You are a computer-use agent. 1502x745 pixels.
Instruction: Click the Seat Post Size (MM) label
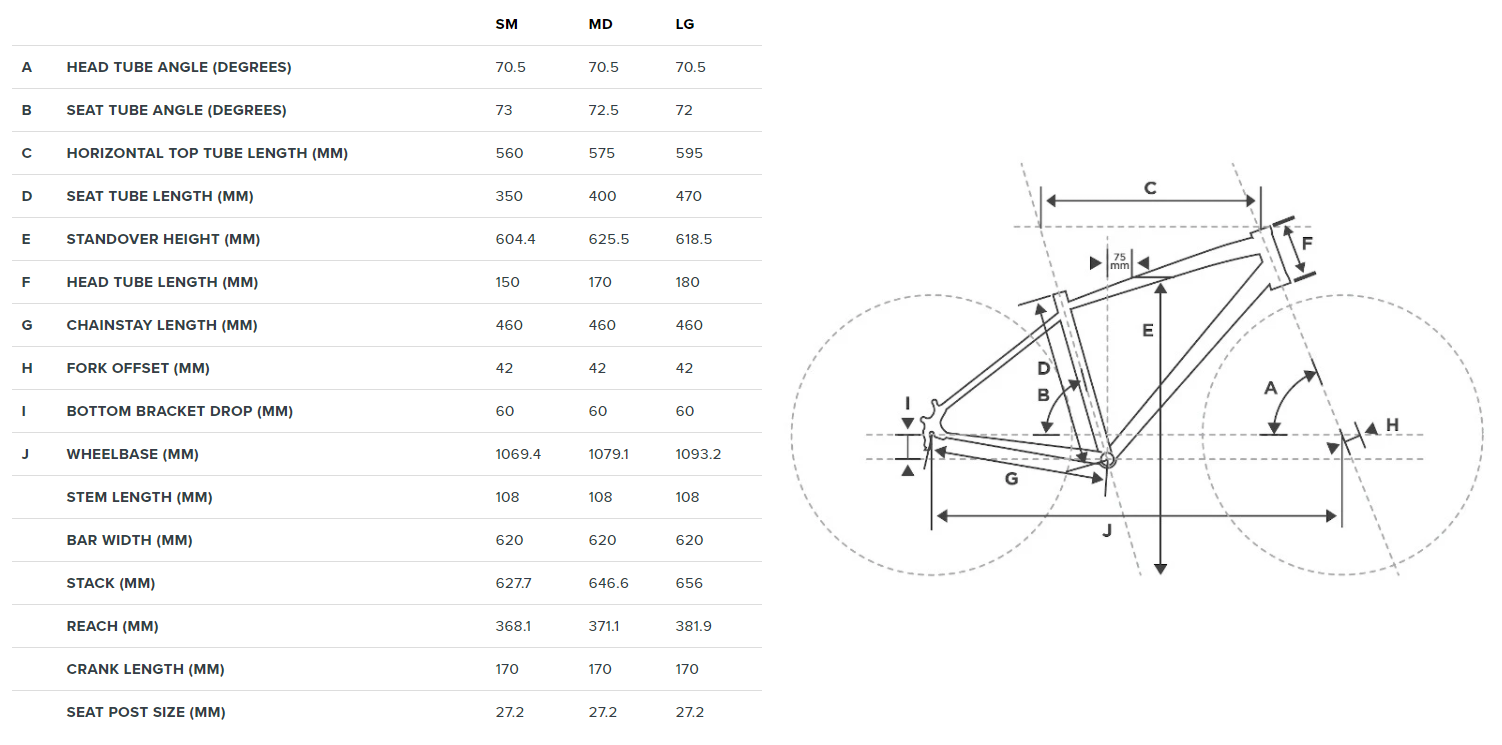[146, 712]
